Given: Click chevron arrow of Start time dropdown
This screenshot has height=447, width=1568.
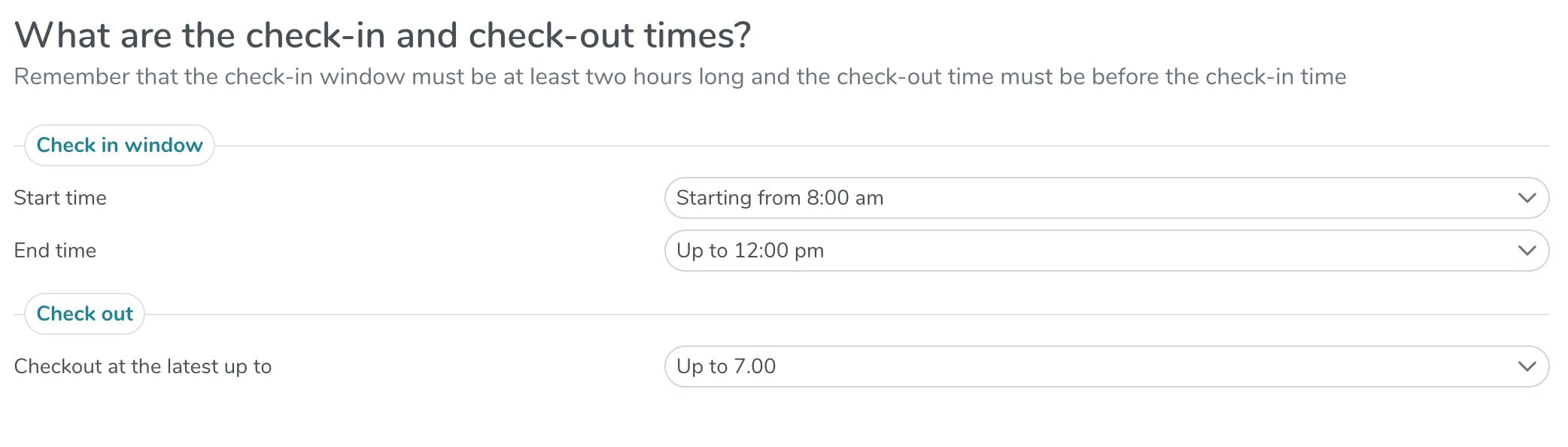Looking at the screenshot, I should coord(1527,198).
